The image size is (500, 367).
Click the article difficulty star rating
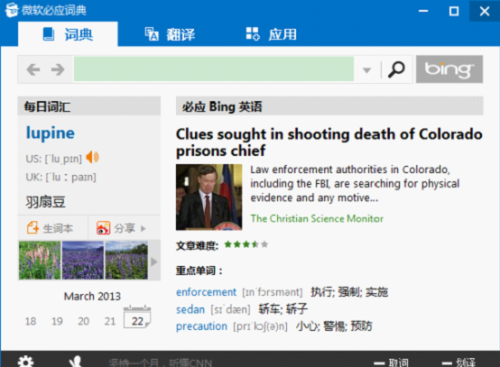pos(246,245)
